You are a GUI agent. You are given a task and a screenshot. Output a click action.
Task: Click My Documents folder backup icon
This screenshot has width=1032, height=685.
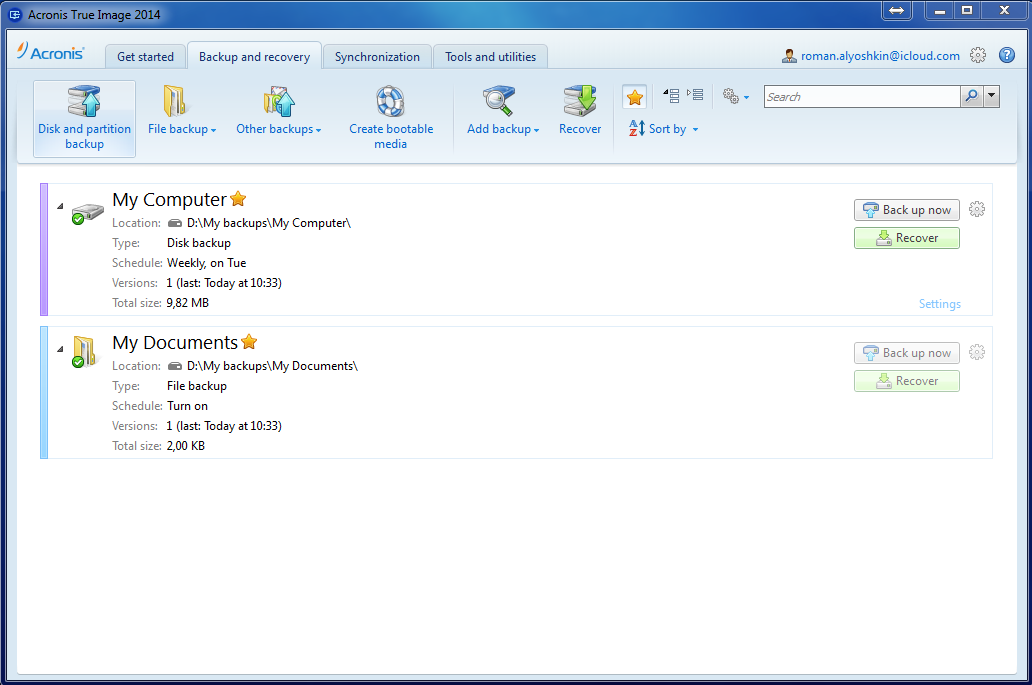(84, 351)
